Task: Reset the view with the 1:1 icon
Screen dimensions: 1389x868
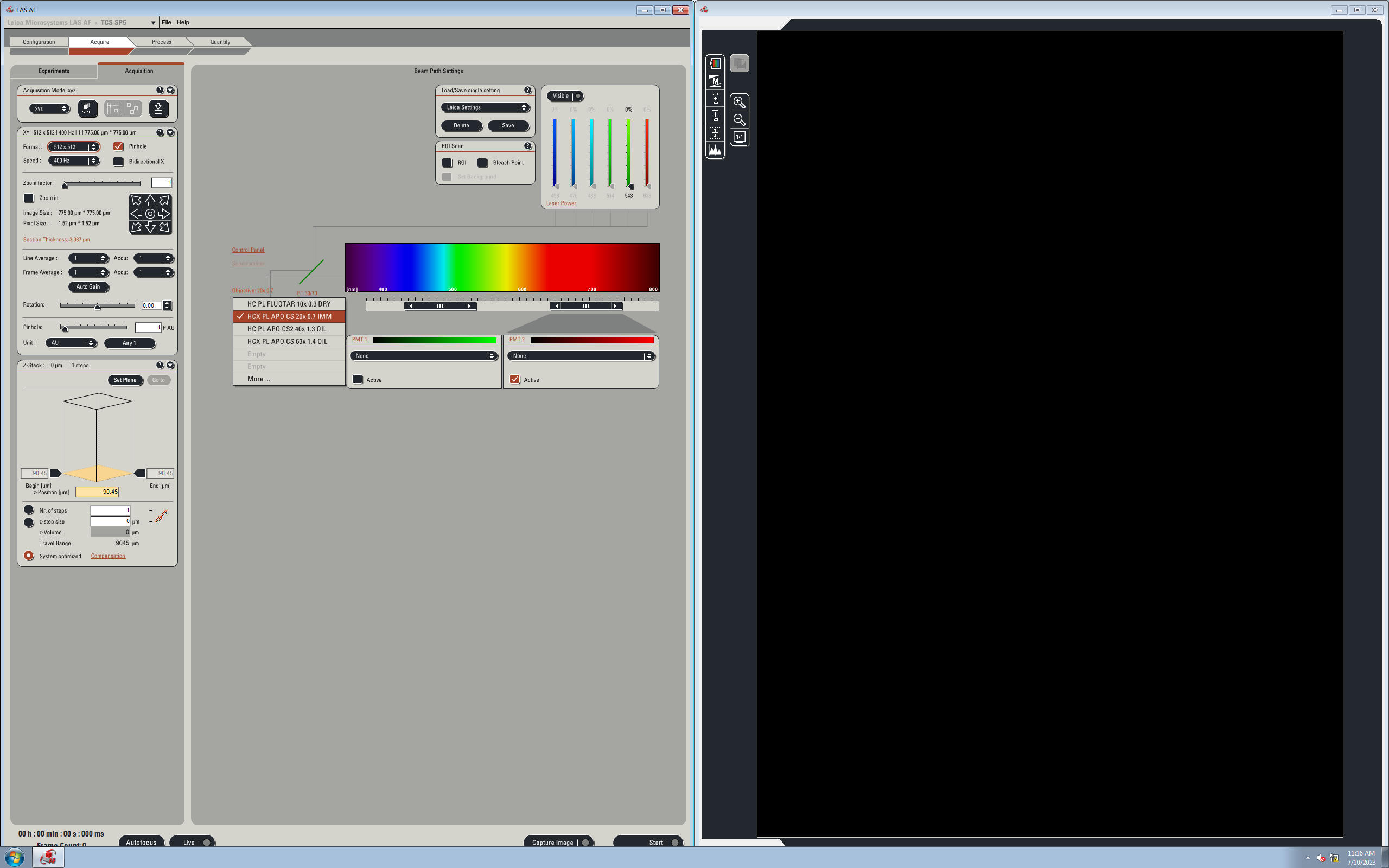Action: tap(740, 137)
